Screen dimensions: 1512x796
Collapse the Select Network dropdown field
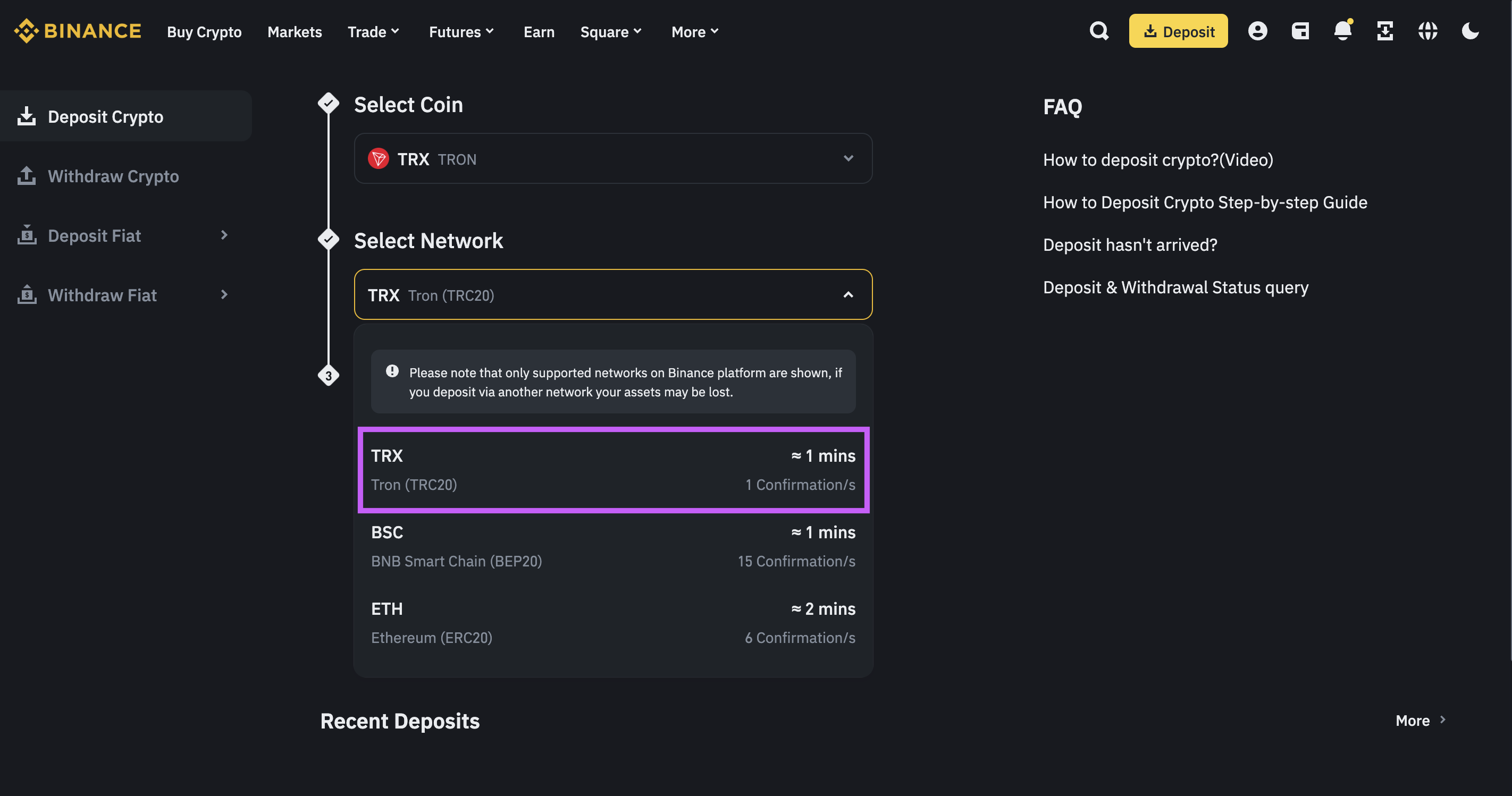click(x=613, y=294)
